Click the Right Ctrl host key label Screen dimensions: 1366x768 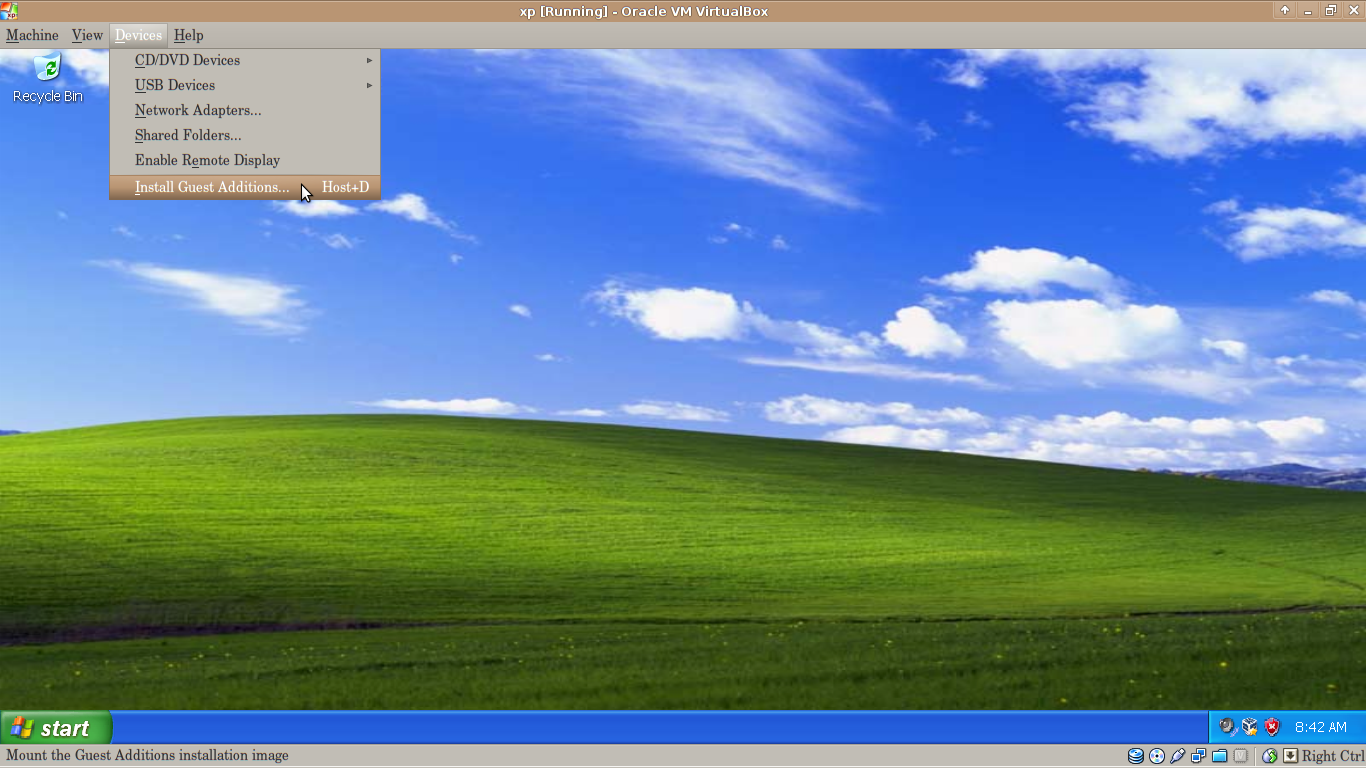click(1334, 756)
